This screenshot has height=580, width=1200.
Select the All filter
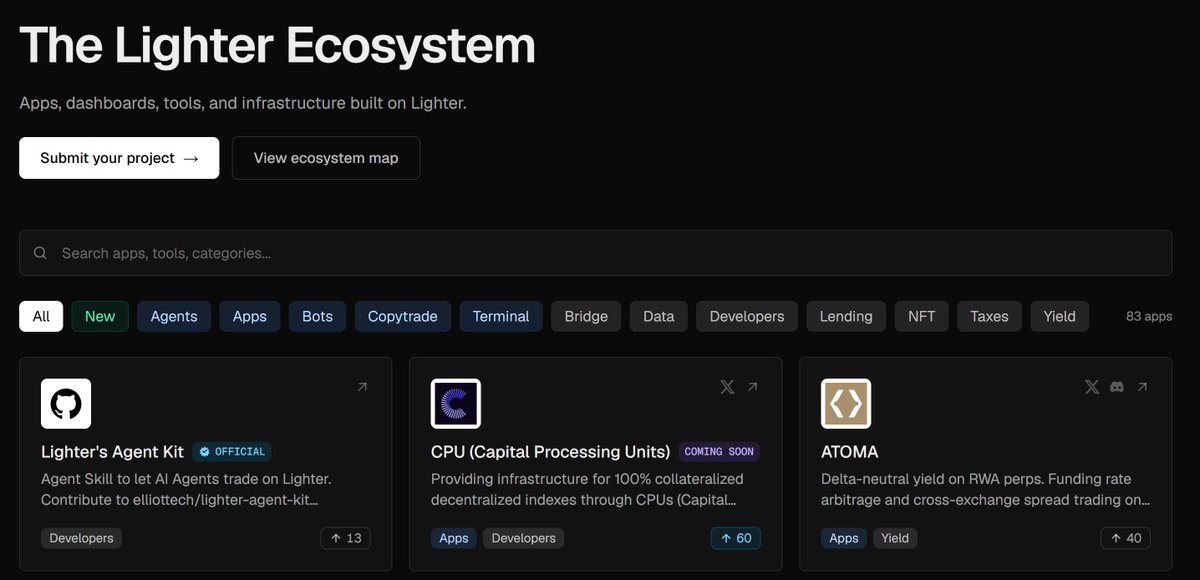pos(41,316)
